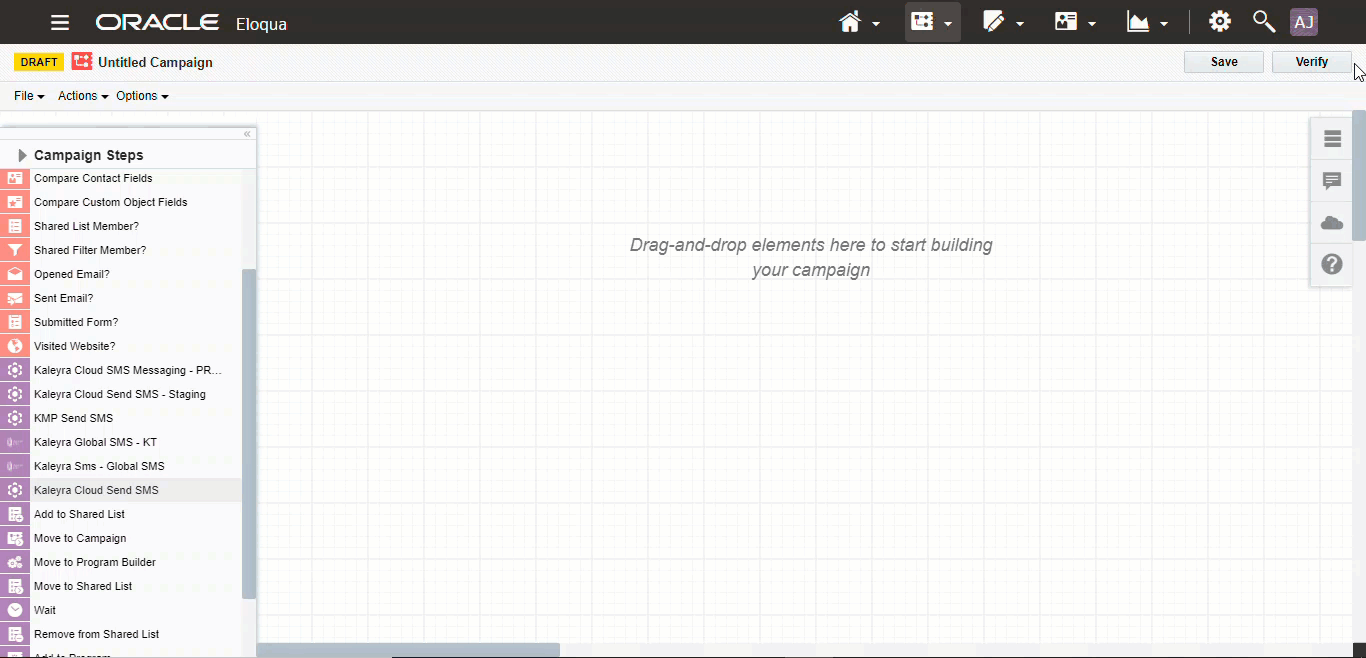Select the highlighted Kaleyra Cloud Send SMS step
This screenshot has width=1366, height=658.
[120, 490]
